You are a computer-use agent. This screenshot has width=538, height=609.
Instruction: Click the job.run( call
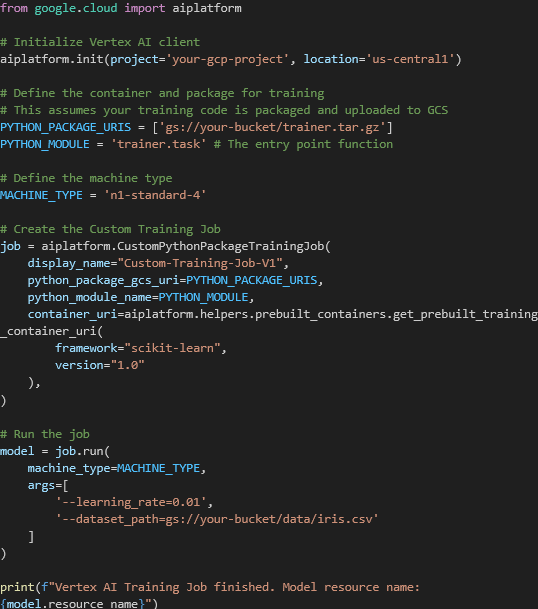point(83,451)
